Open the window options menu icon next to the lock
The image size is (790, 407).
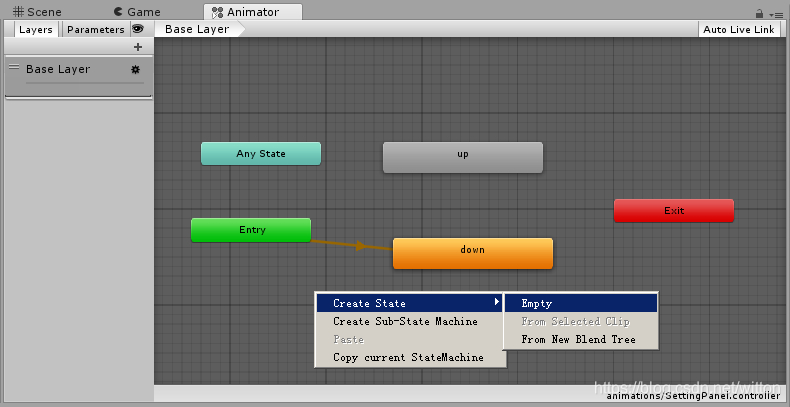pos(776,15)
